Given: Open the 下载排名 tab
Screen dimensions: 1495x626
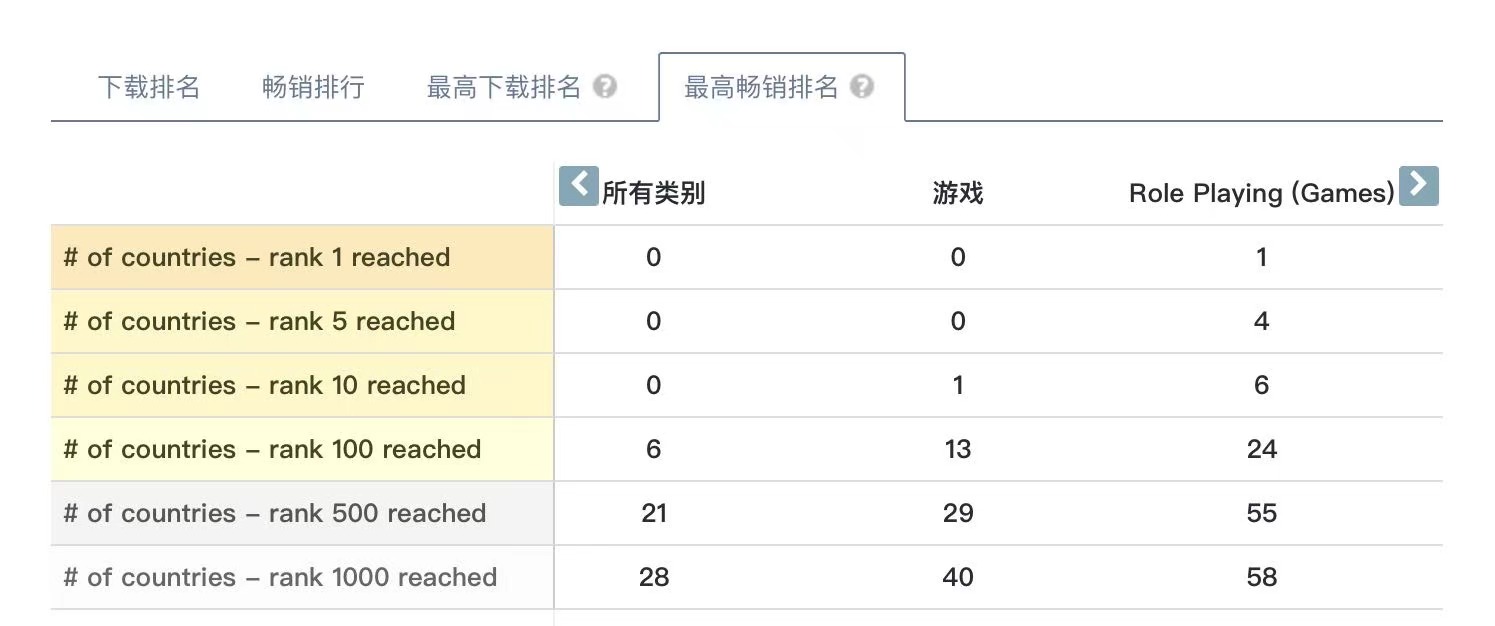Looking at the screenshot, I should 149,87.
